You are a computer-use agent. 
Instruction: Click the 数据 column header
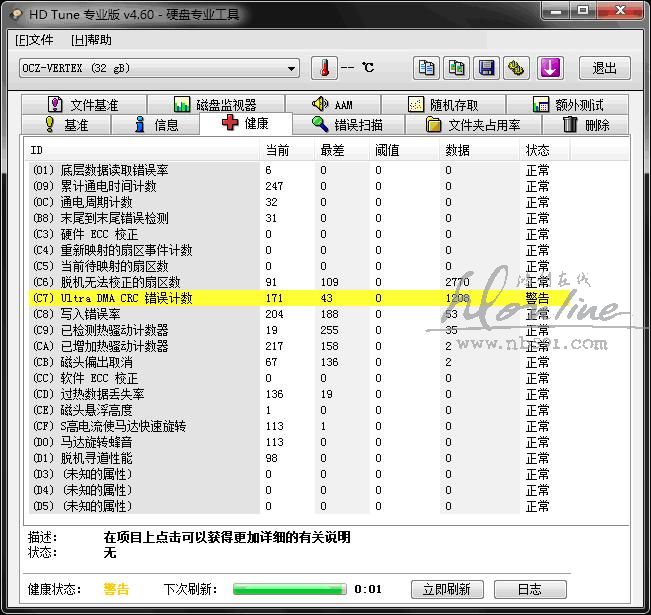click(480, 150)
